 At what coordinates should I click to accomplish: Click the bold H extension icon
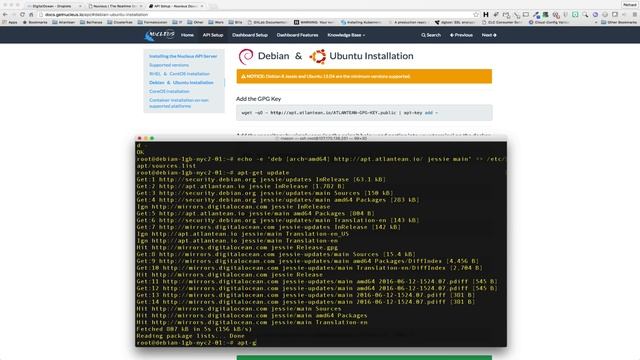(486, 14)
